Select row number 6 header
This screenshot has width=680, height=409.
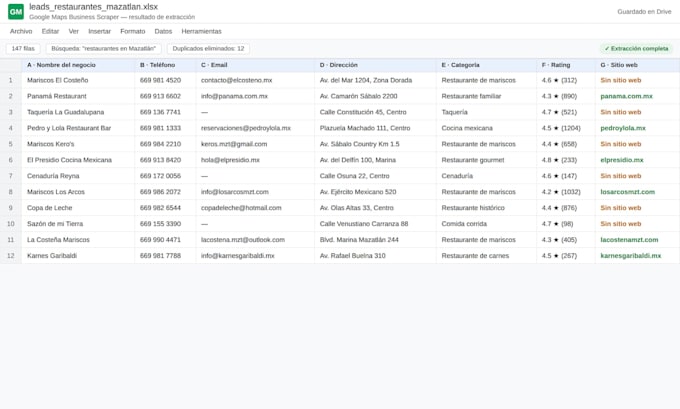coord(10,160)
